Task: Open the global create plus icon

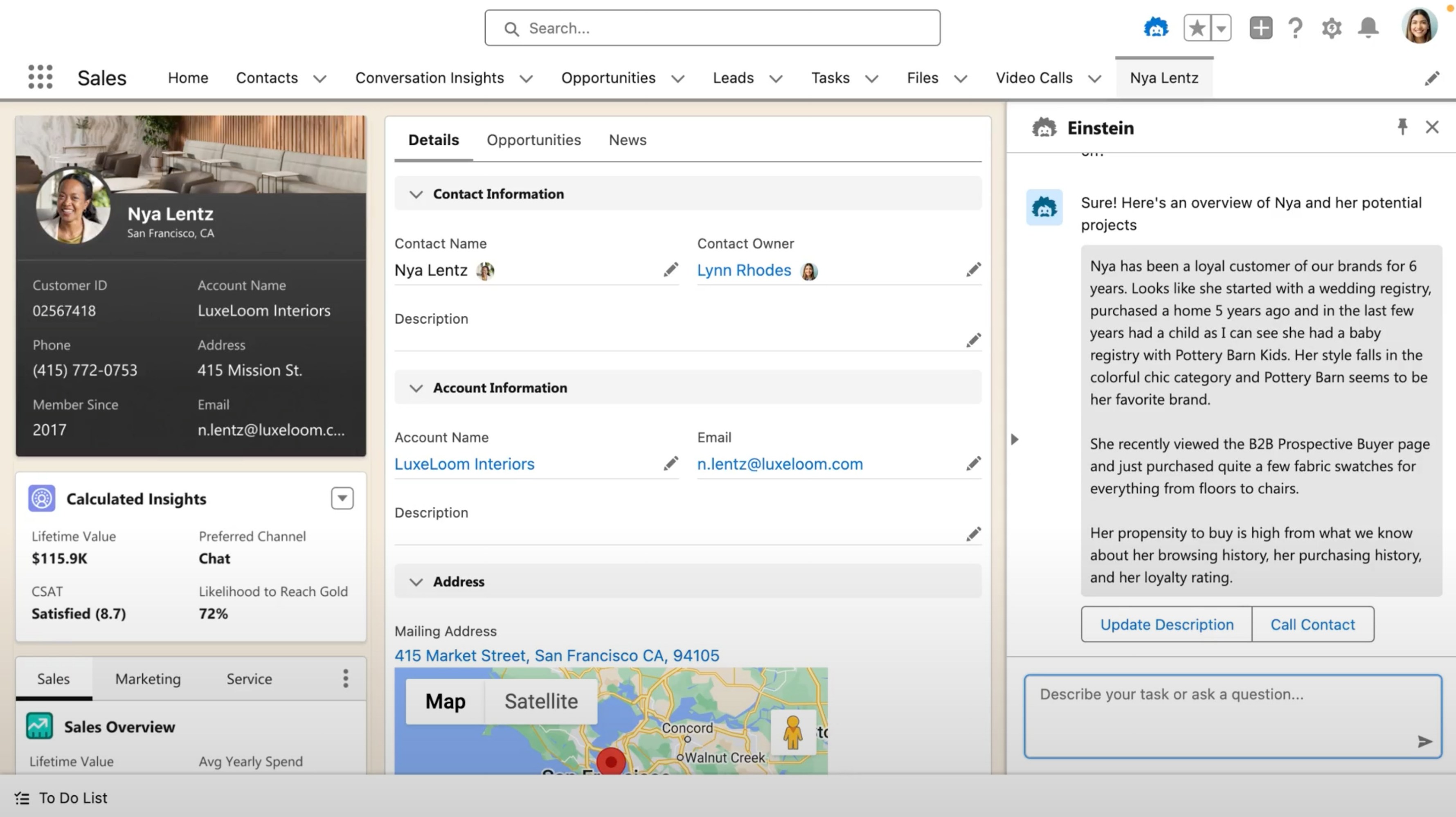Action: (1260, 28)
